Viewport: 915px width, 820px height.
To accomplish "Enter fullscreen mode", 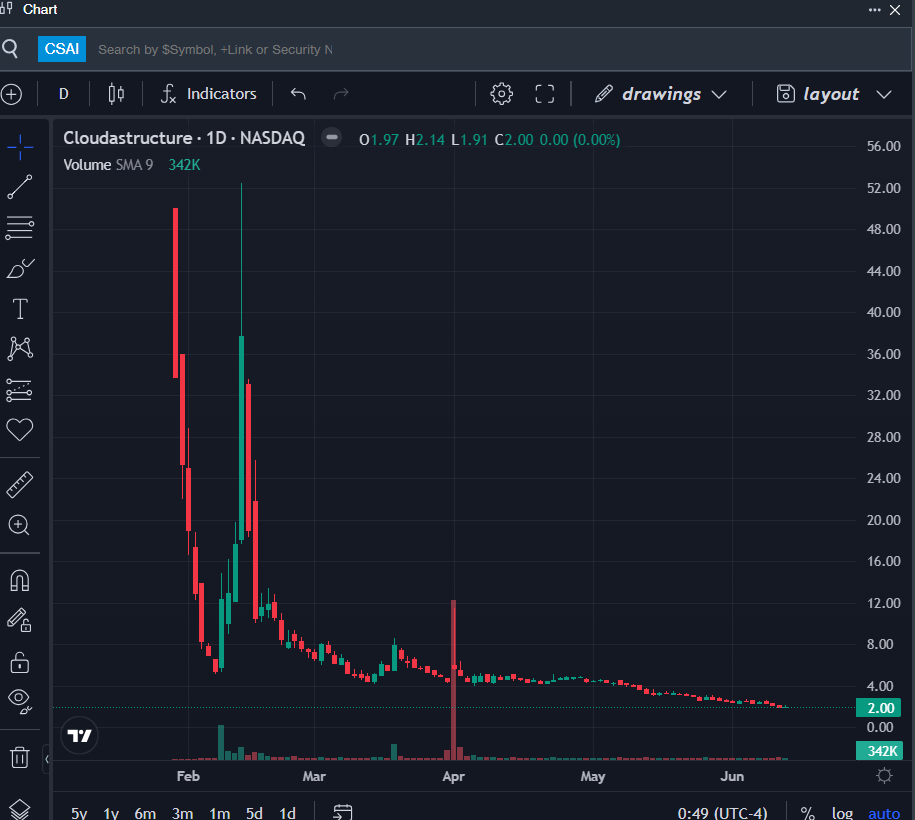I will 545,94.
